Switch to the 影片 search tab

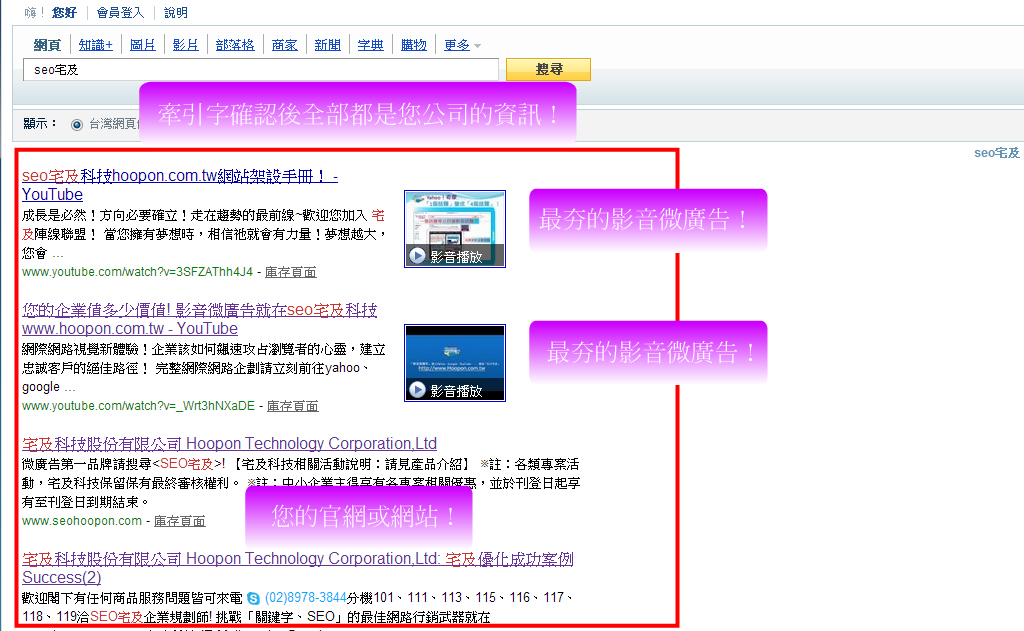[x=185, y=45]
